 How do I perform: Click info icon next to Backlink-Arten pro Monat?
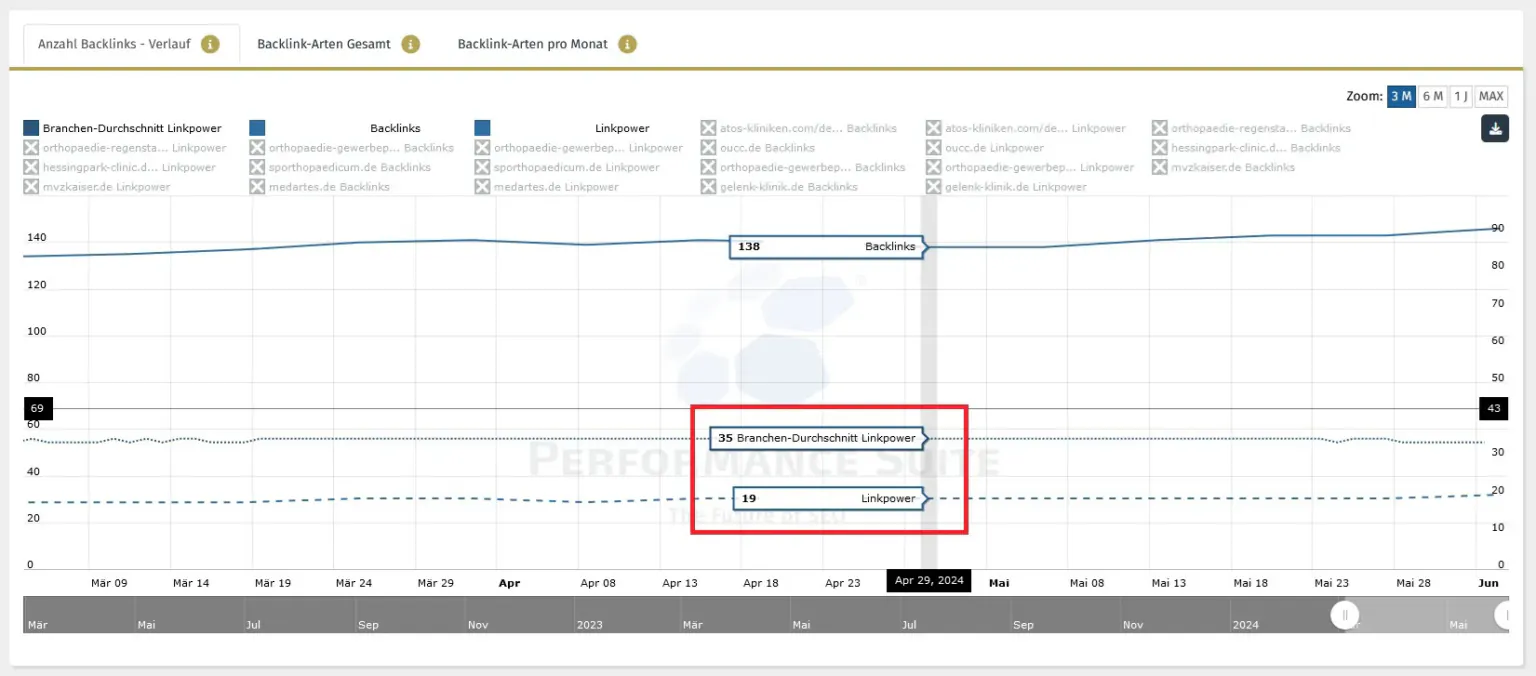click(x=627, y=44)
